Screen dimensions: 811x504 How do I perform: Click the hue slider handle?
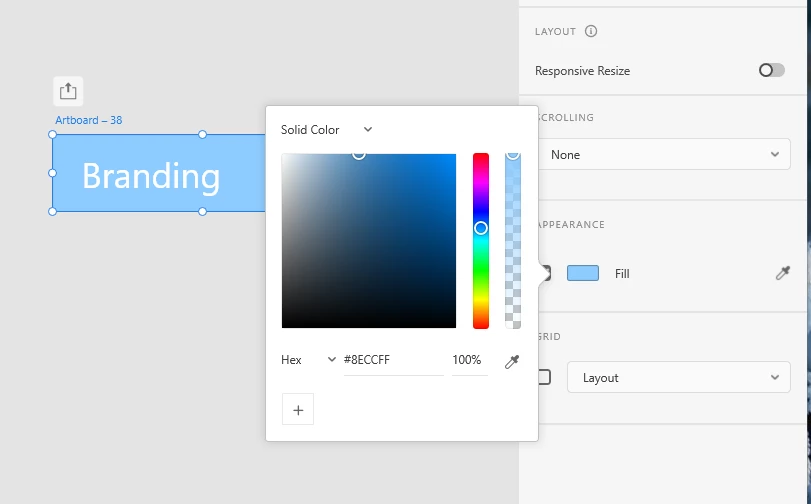[480, 228]
